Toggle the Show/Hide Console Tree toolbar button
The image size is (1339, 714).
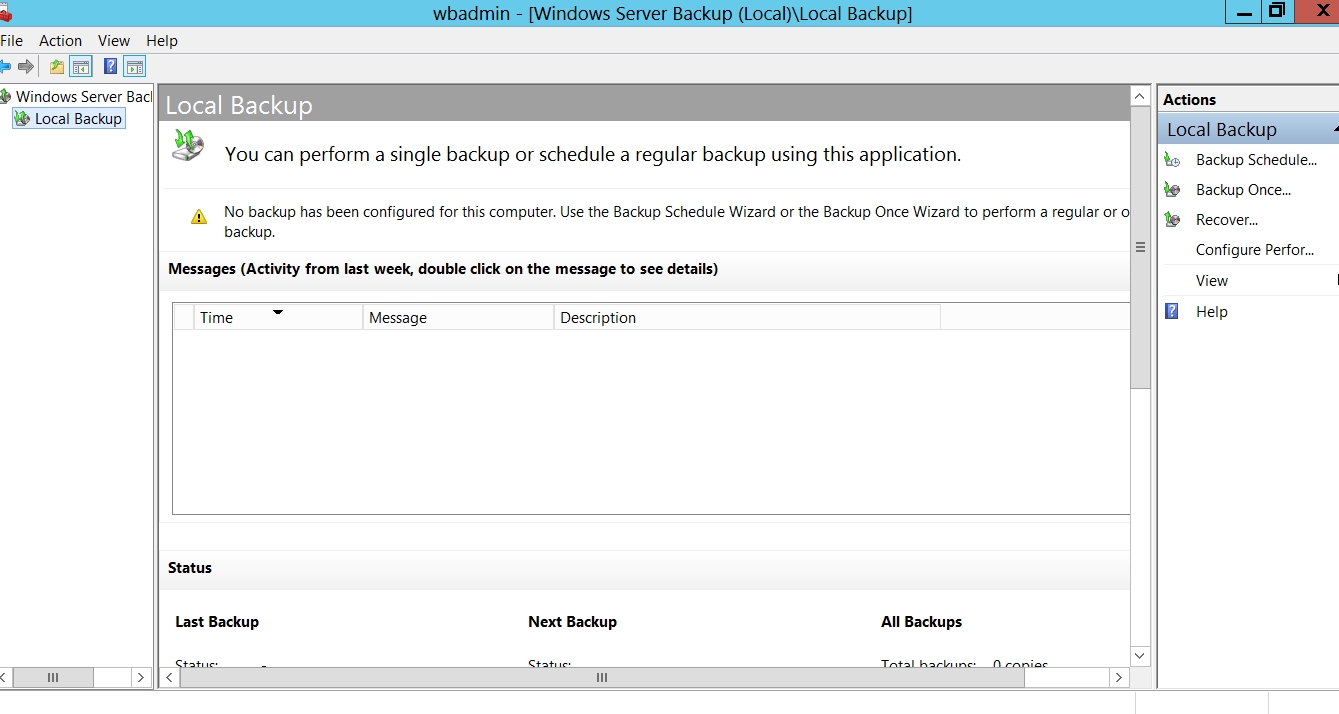coord(81,67)
